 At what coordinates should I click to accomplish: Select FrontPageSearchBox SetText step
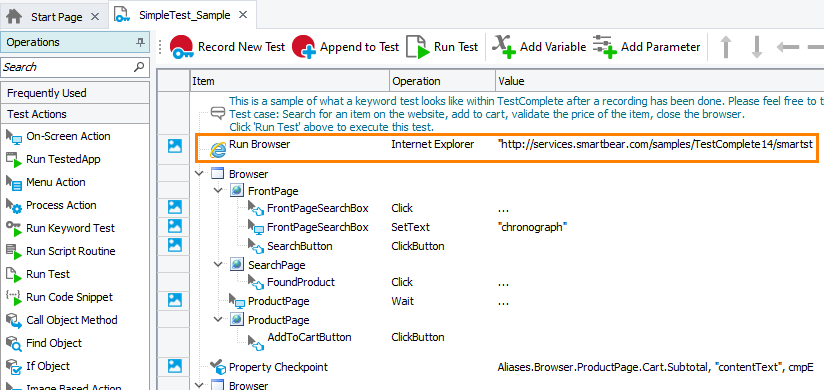pos(317,227)
